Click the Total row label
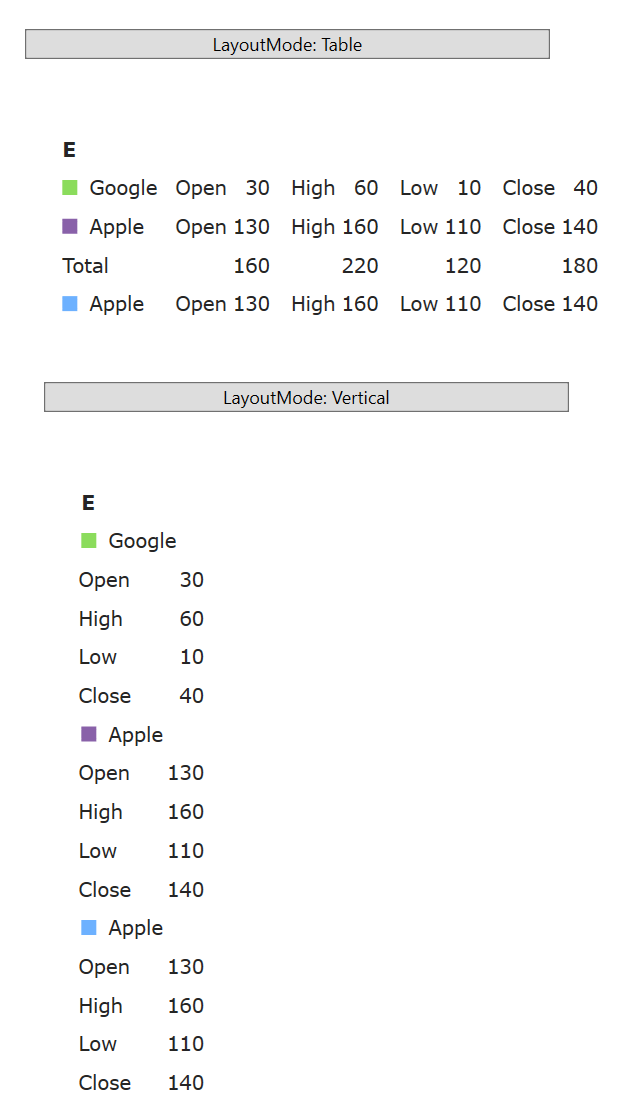 (85, 265)
